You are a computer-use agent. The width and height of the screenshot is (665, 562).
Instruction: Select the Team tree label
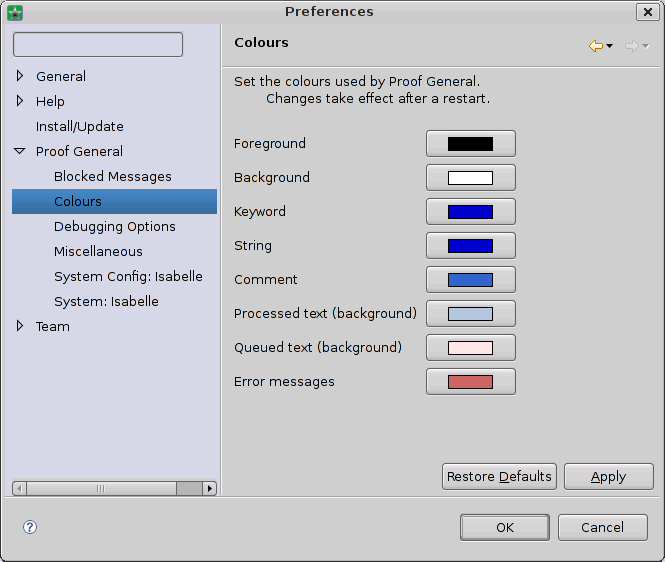[x=53, y=327]
